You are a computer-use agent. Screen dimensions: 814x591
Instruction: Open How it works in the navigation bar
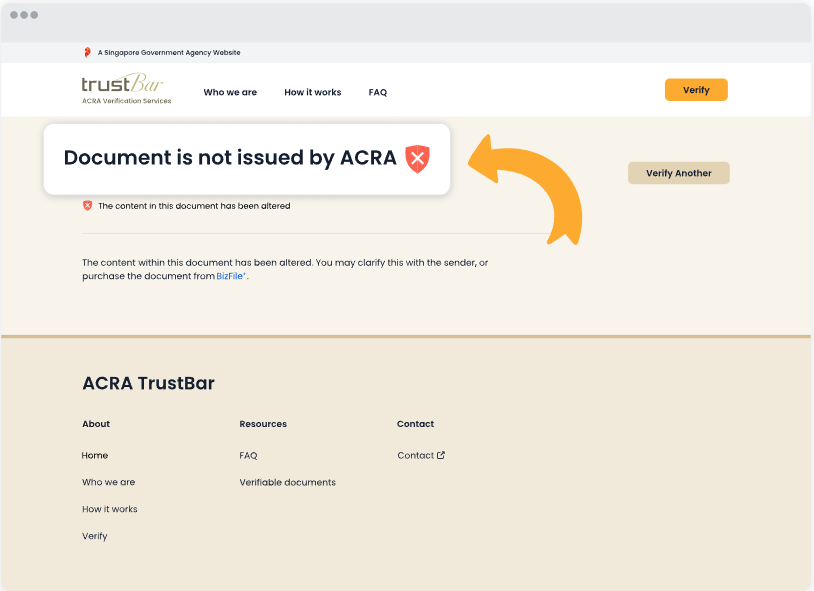tap(312, 92)
